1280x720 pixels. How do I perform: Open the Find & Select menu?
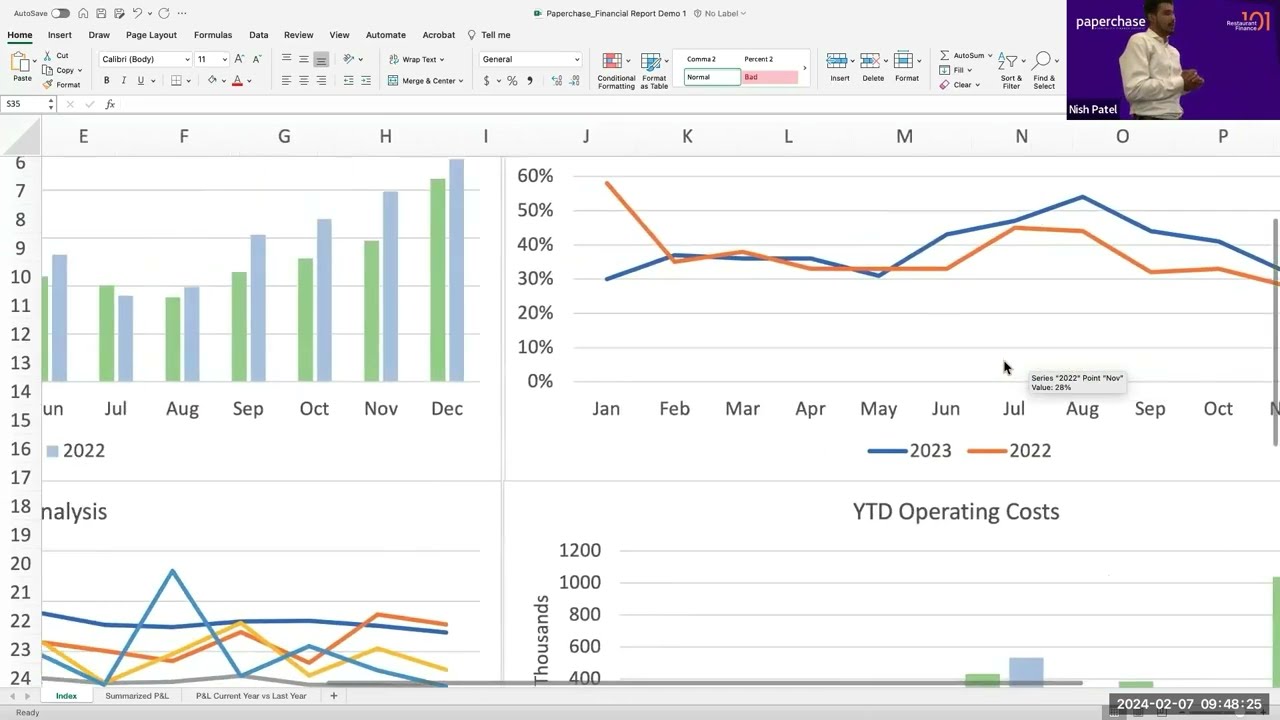coord(1044,70)
